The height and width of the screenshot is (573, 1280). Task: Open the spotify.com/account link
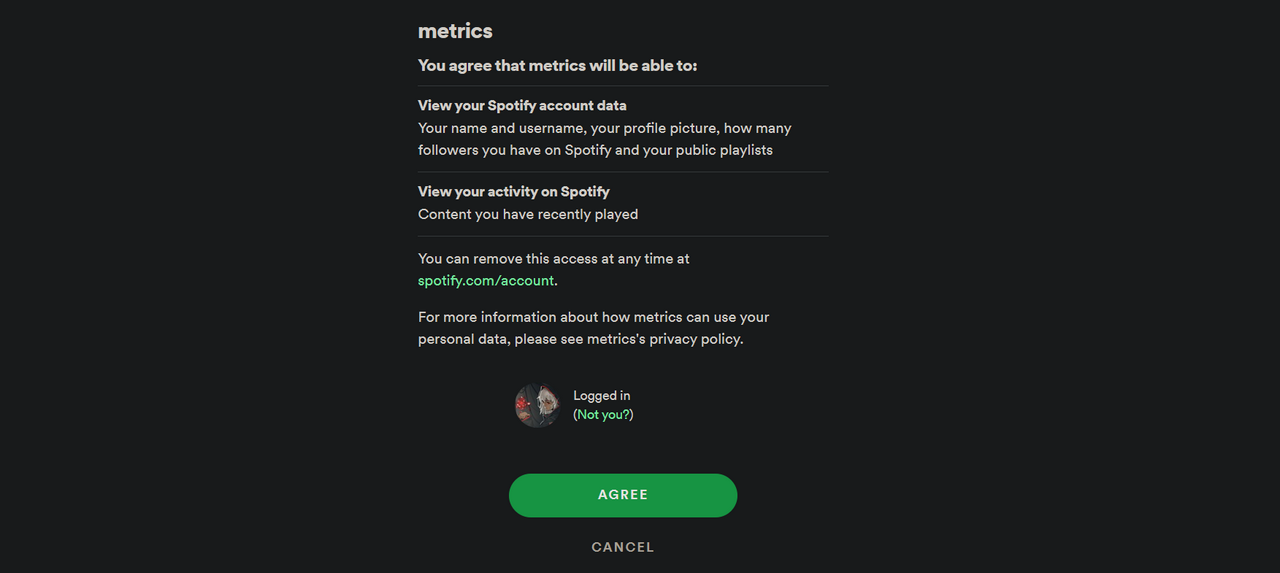tap(485, 281)
